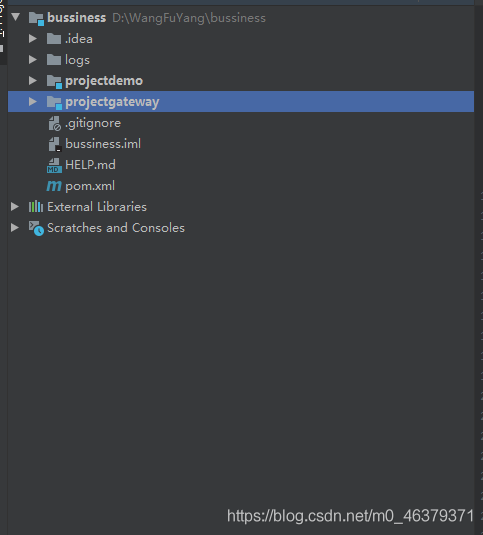Click the logs folder icon

pyautogui.click(x=54, y=60)
